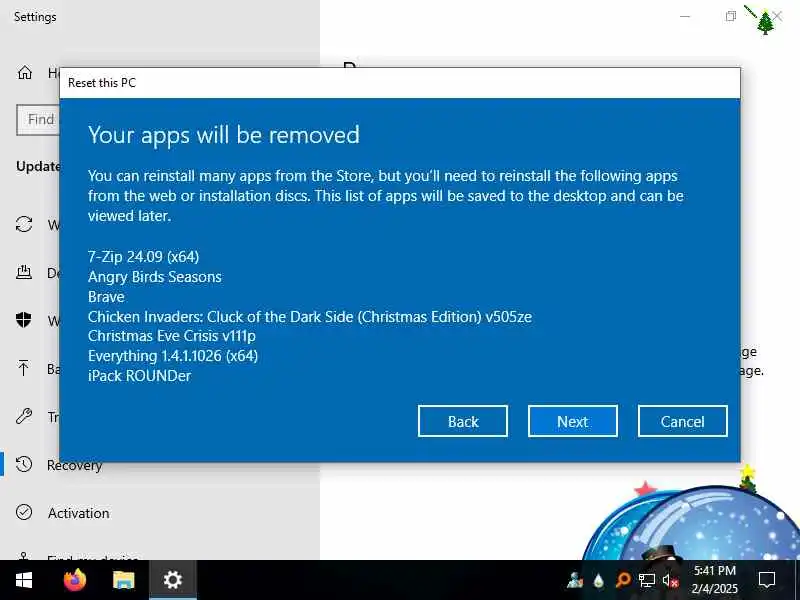Minimize the Settings window
Viewport: 800px width, 600px height.
(685, 16)
